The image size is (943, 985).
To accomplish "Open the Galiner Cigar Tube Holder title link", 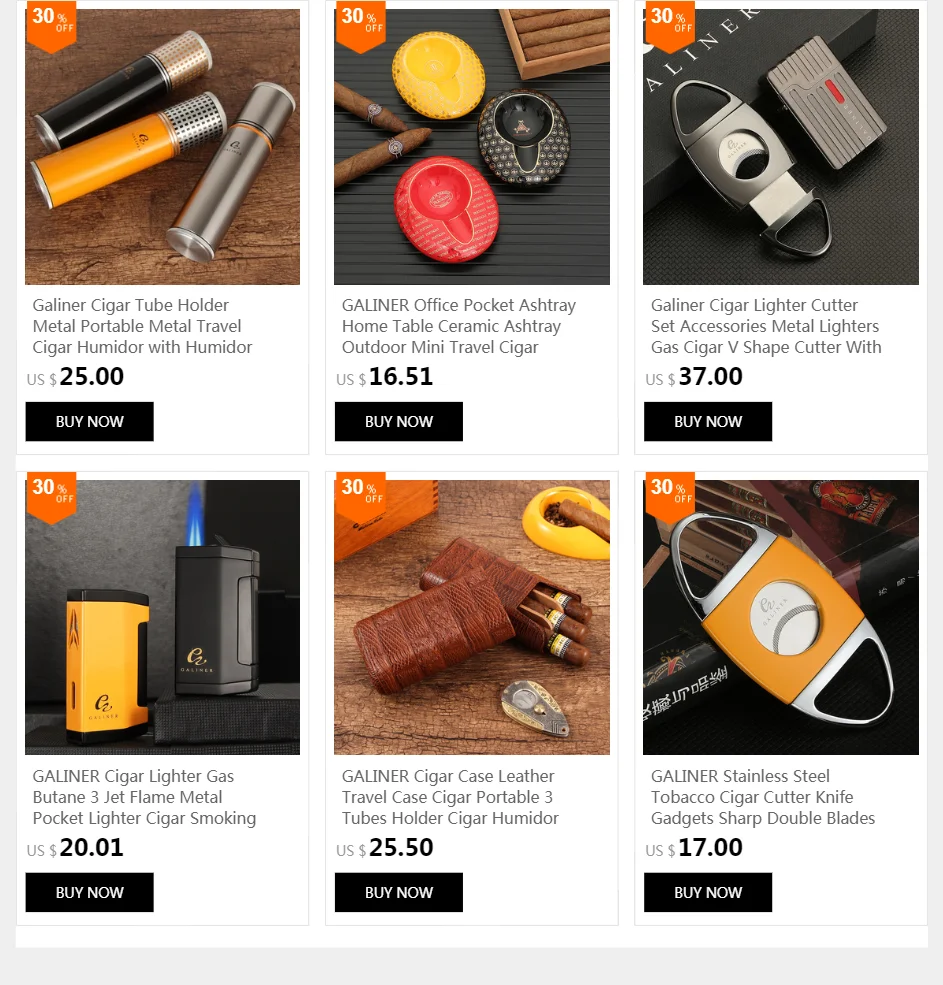I will pos(143,326).
